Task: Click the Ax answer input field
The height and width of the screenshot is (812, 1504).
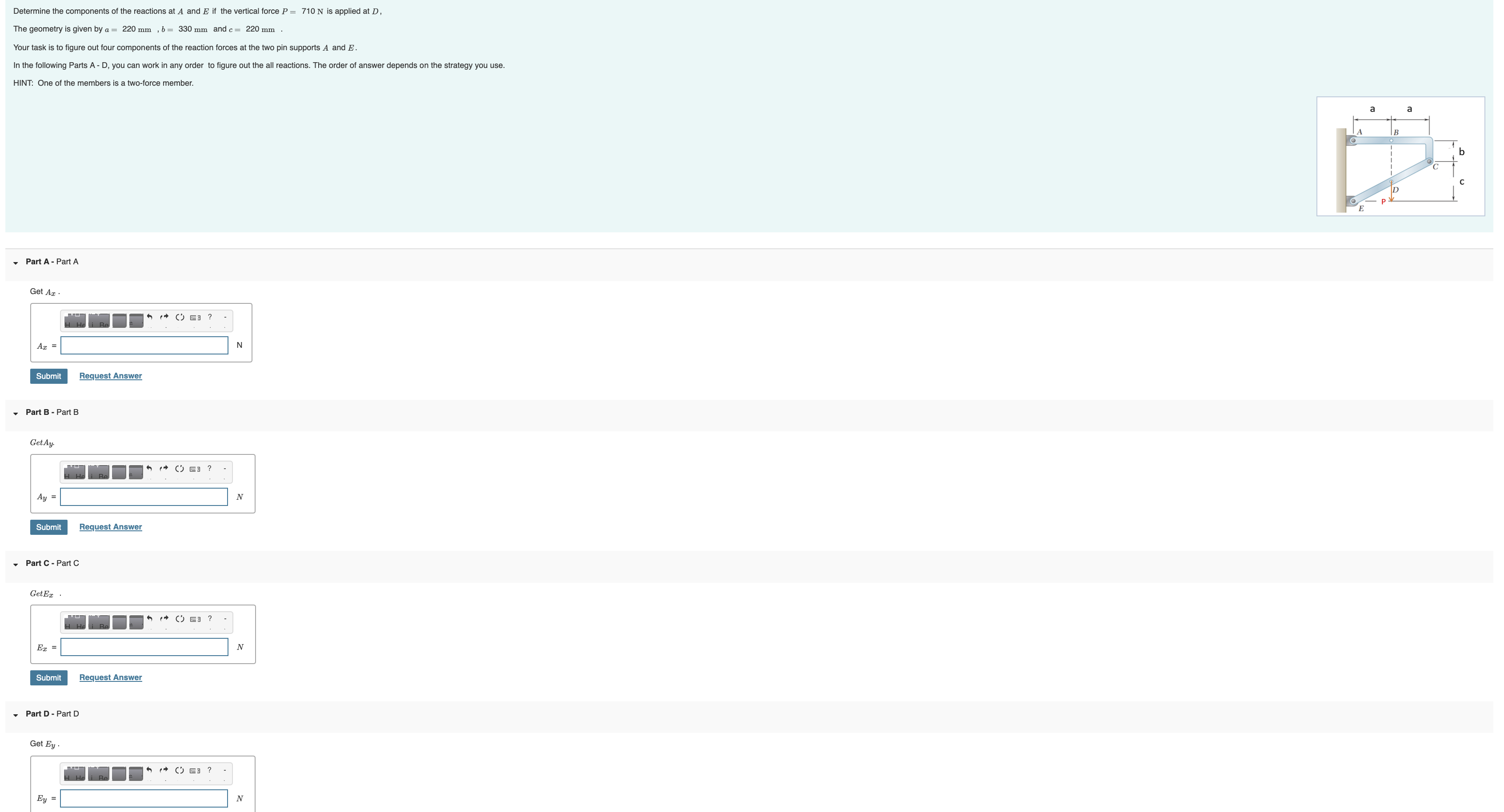Action: [x=144, y=345]
